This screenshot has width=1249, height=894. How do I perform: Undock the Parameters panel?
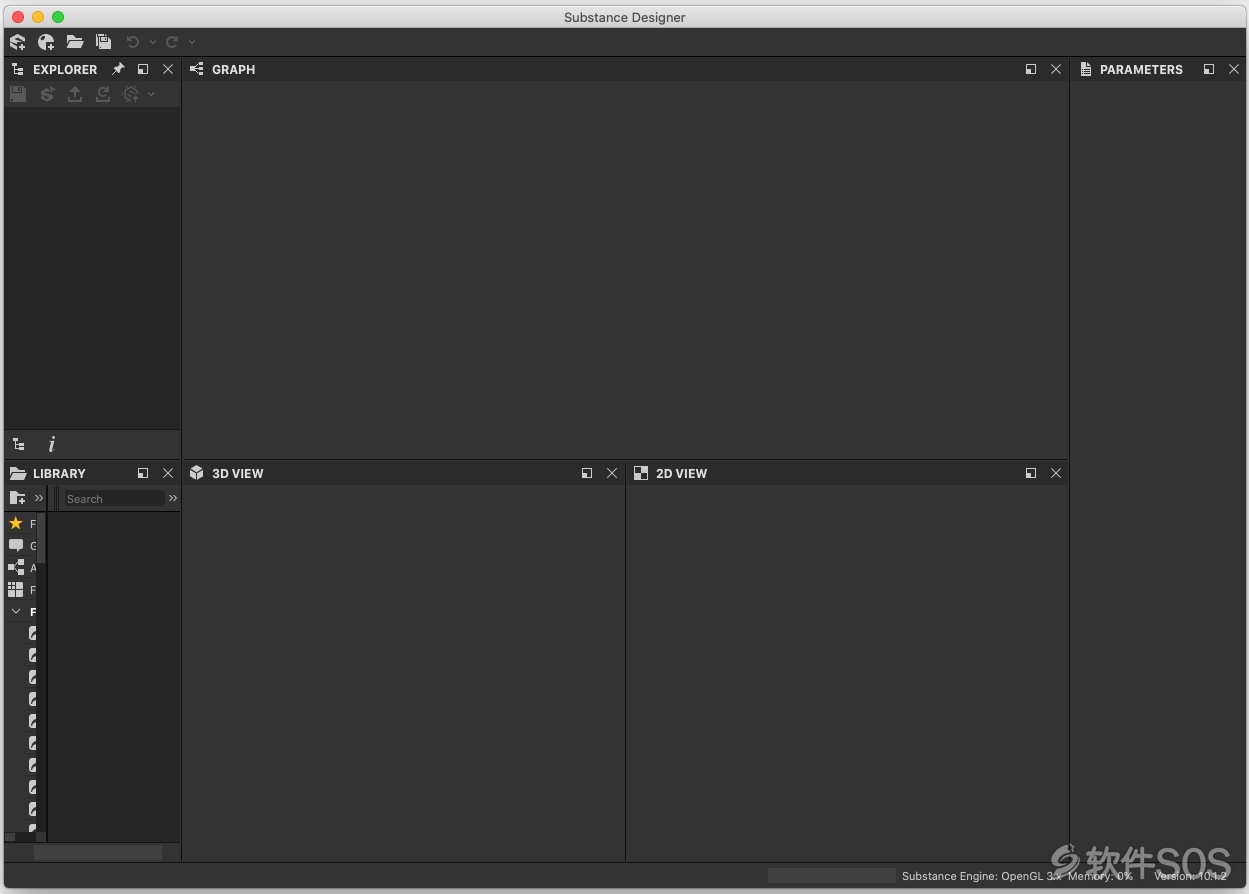click(x=1209, y=69)
